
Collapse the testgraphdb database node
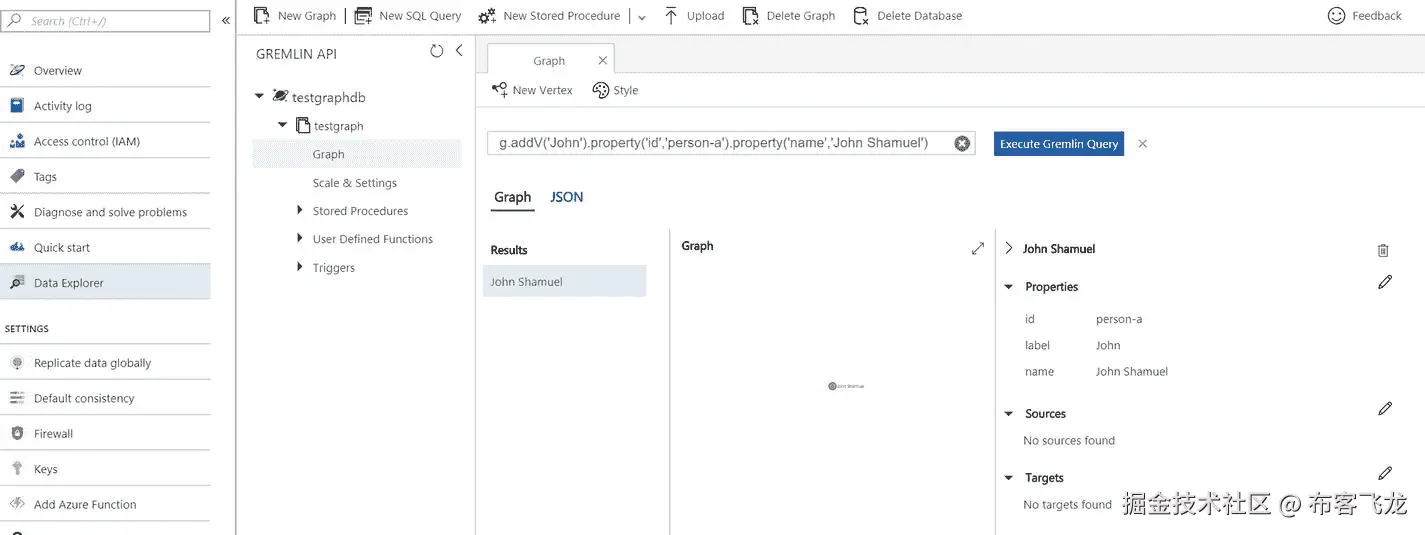pos(260,97)
